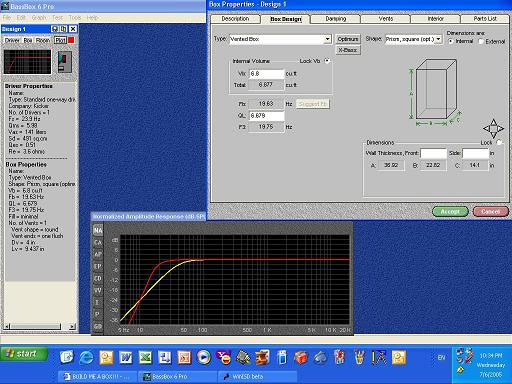The image size is (512, 384).
Task: Click the Box button in Design 1
Action: click(28, 40)
